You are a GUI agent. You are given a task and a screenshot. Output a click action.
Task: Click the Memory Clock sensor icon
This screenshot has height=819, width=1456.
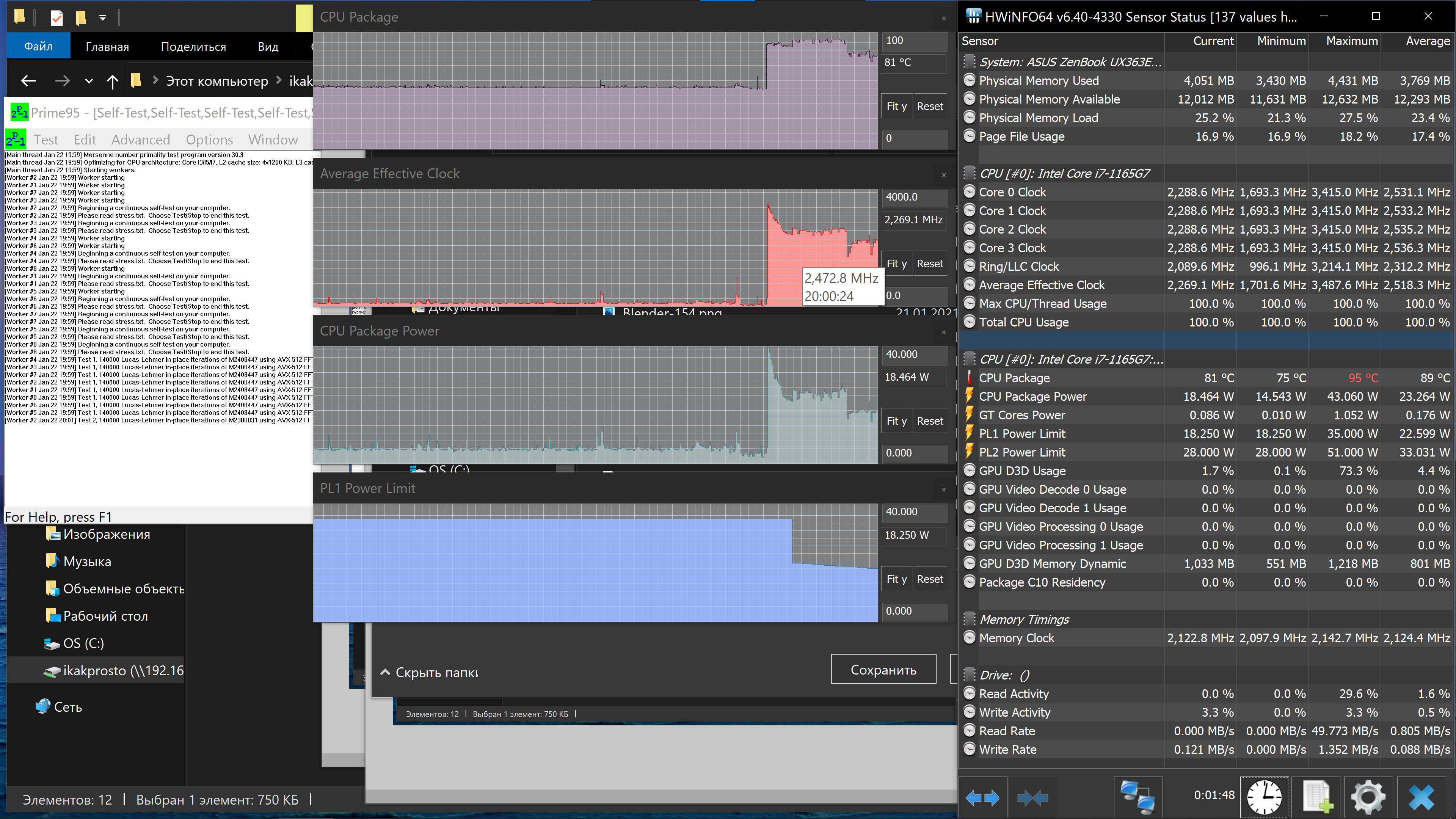(x=970, y=637)
